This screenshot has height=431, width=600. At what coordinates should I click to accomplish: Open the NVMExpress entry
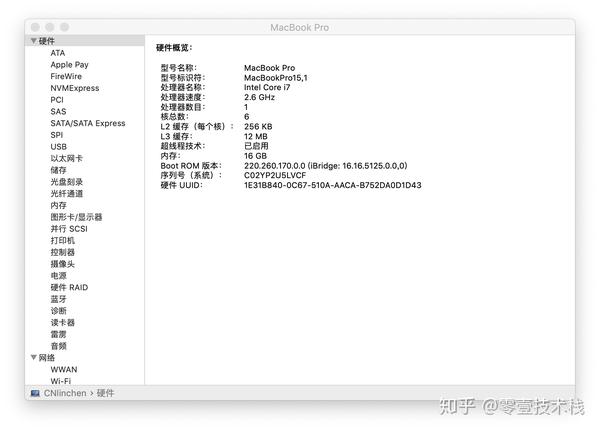[x=75, y=88]
